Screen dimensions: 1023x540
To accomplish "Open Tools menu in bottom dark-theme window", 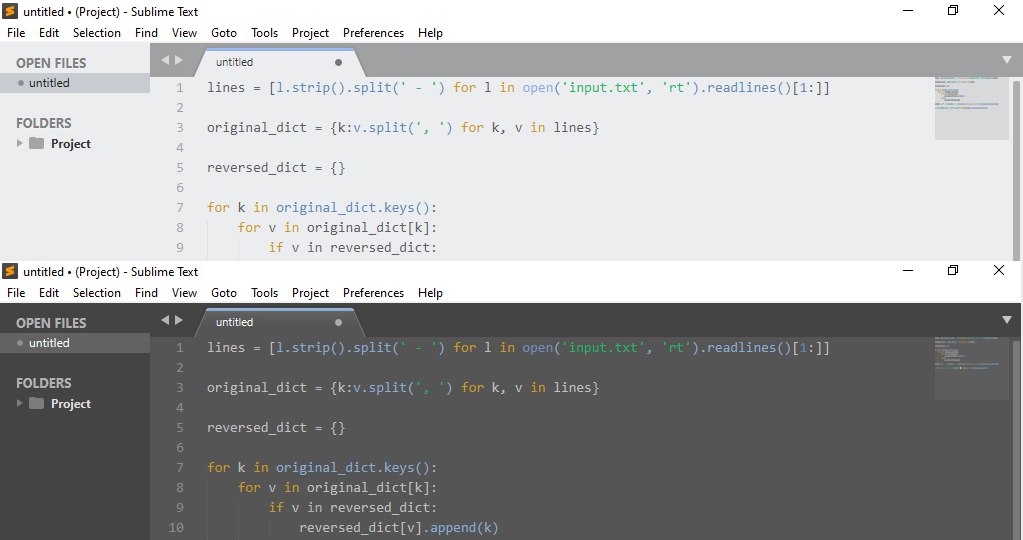I will pyautogui.click(x=264, y=293).
